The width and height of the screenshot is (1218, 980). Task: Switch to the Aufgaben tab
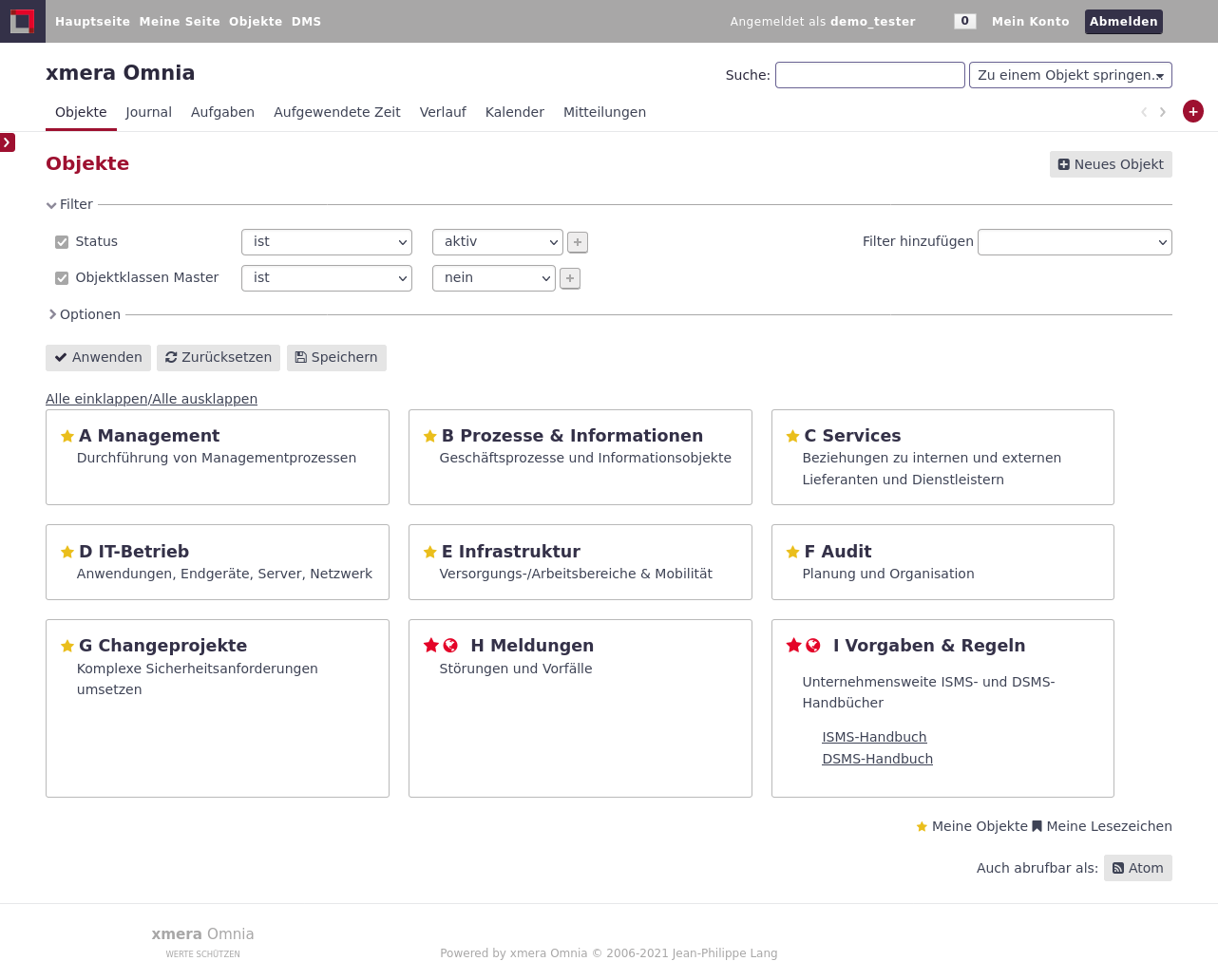click(222, 112)
